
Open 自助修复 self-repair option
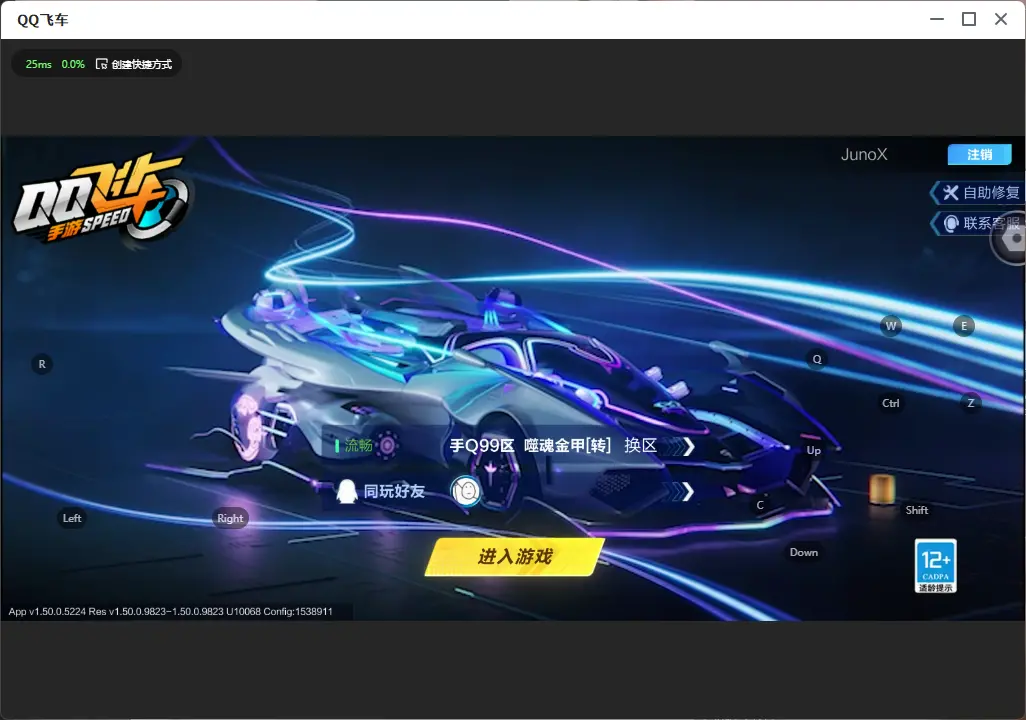(x=977, y=192)
